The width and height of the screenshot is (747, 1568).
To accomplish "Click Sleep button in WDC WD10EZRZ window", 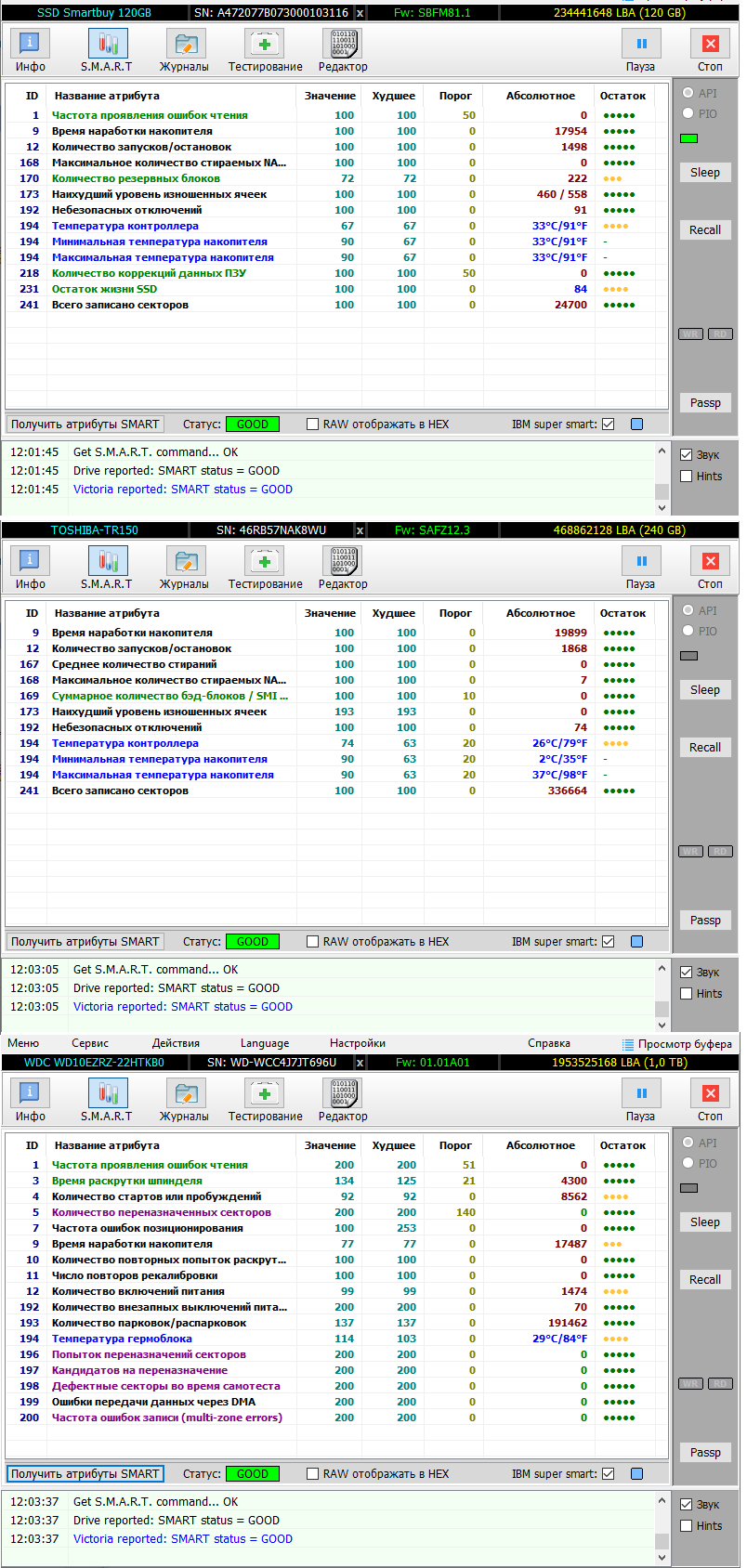I will tap(705, 1222).
